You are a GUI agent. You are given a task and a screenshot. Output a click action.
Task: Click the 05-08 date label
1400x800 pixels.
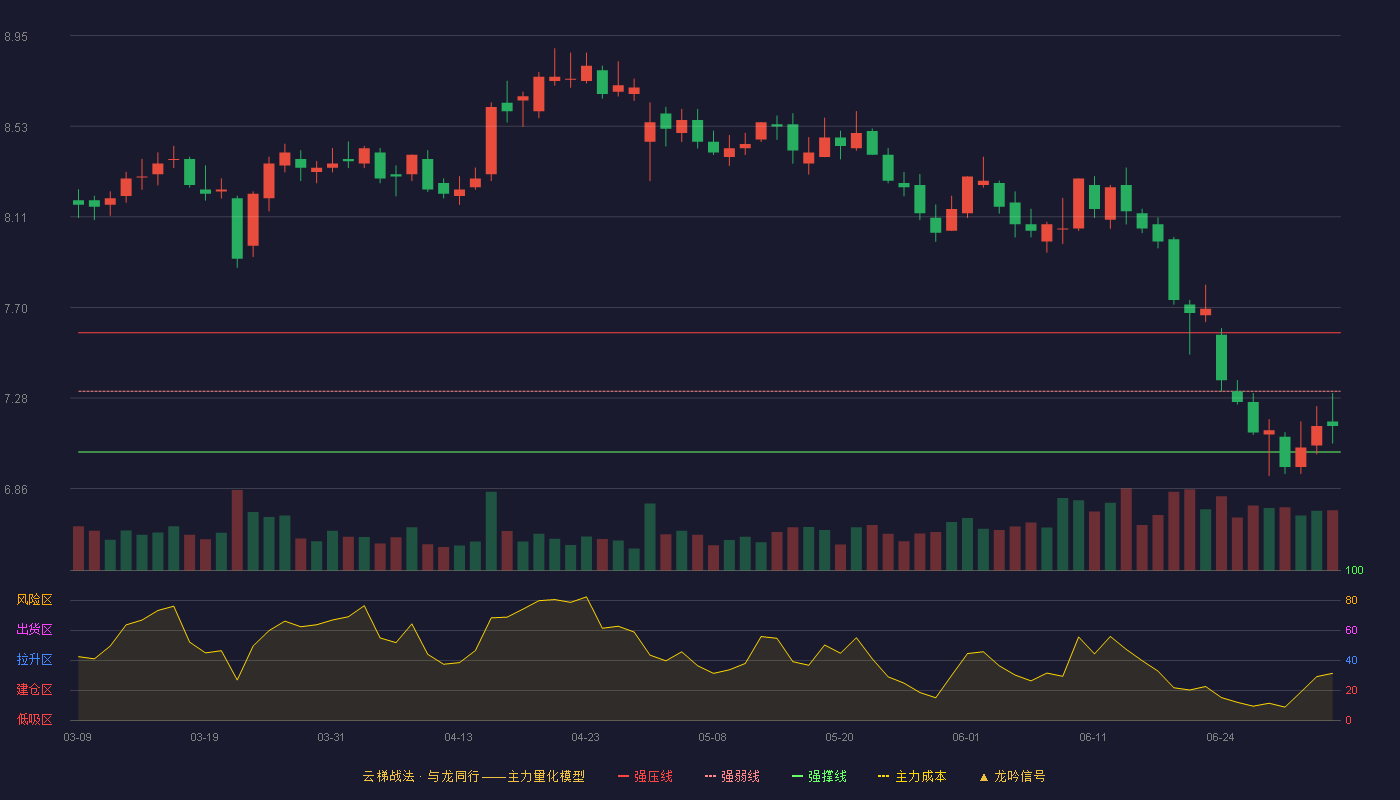[712, 737]
